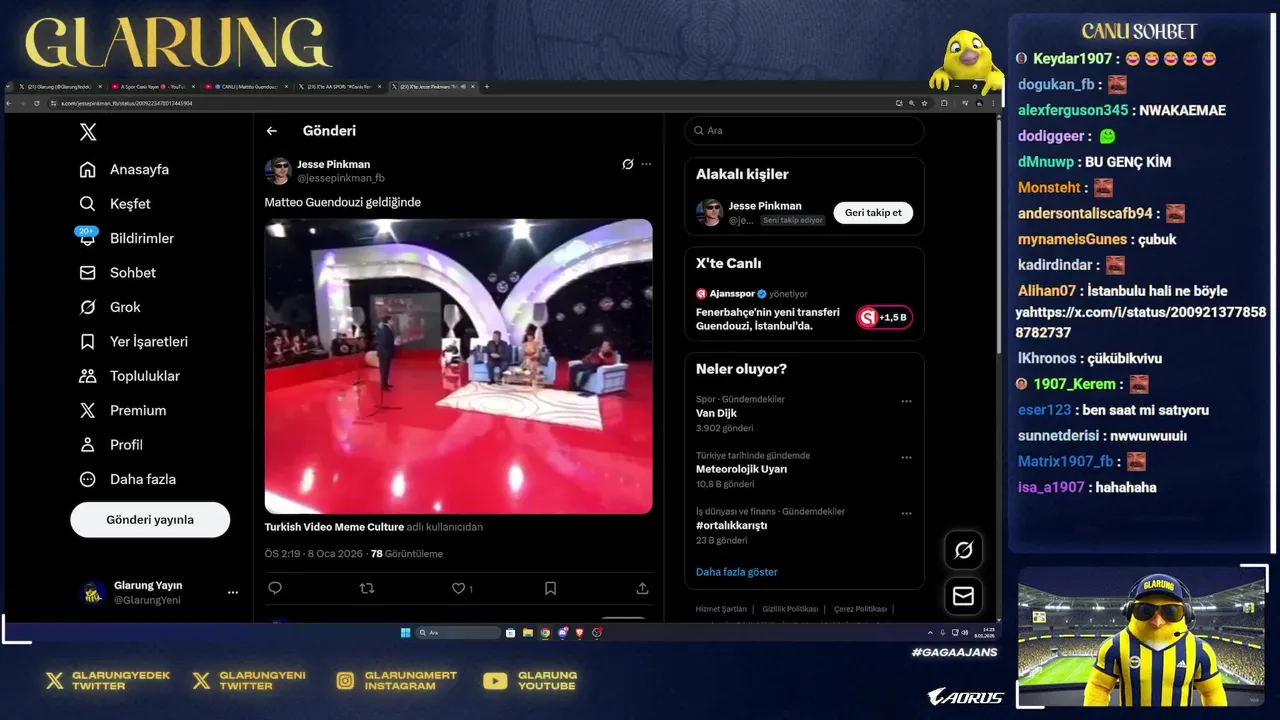
Task: Open Van Dijk trend options menu
Action: 906,401
